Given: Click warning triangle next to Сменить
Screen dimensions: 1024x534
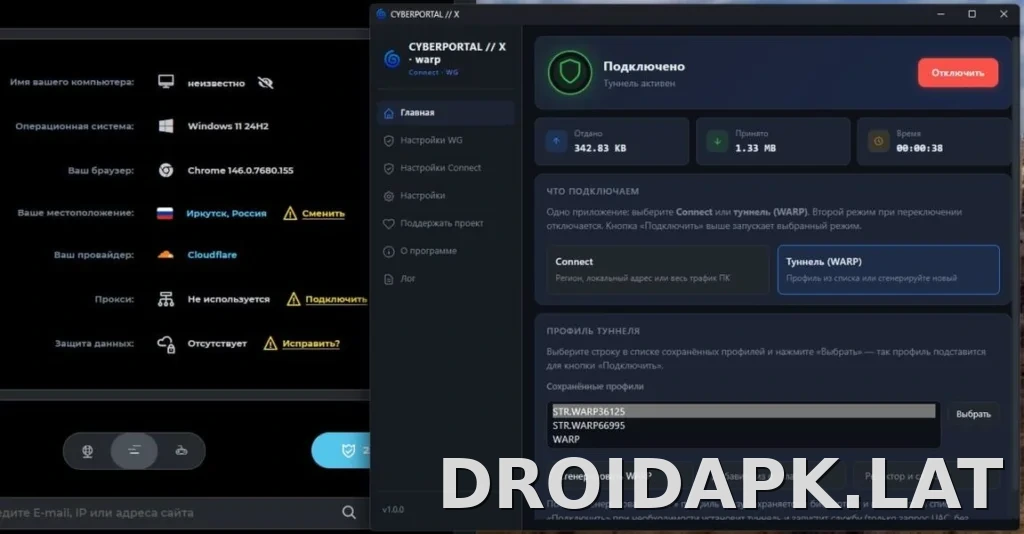Looking at the screenshot, I should coord(290,213).
